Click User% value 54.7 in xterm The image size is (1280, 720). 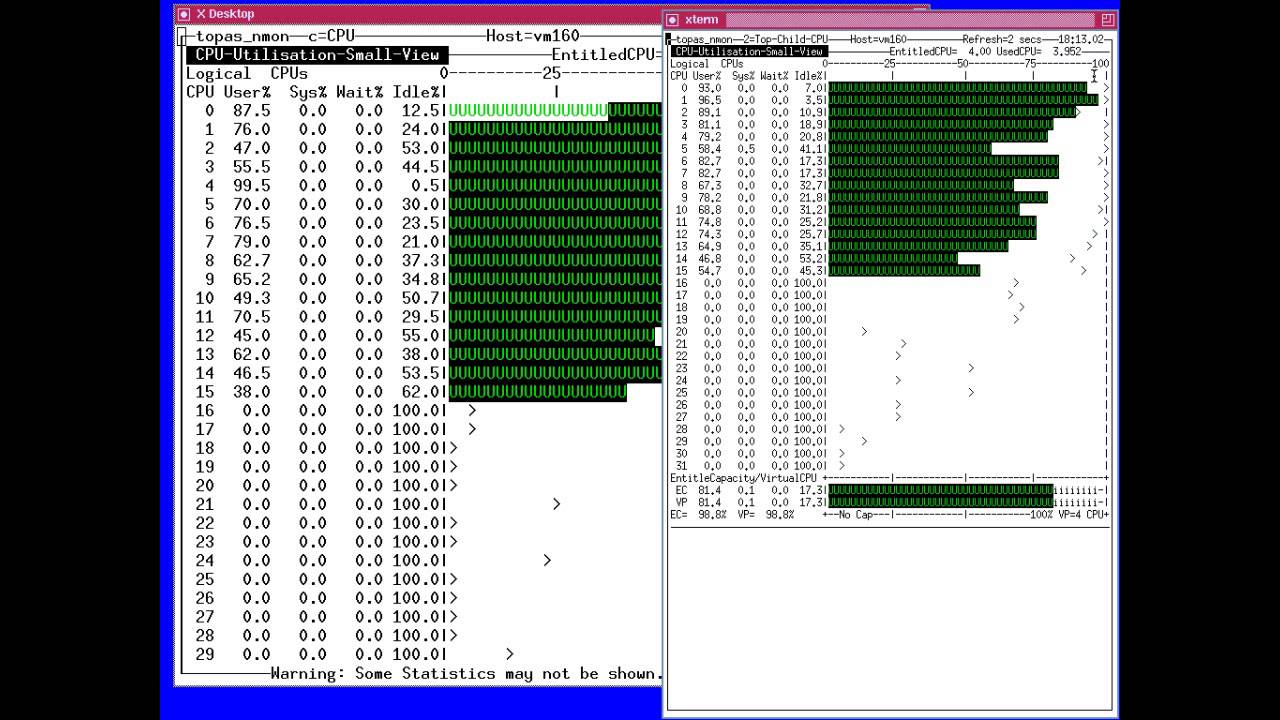click(x=710, y=271)
